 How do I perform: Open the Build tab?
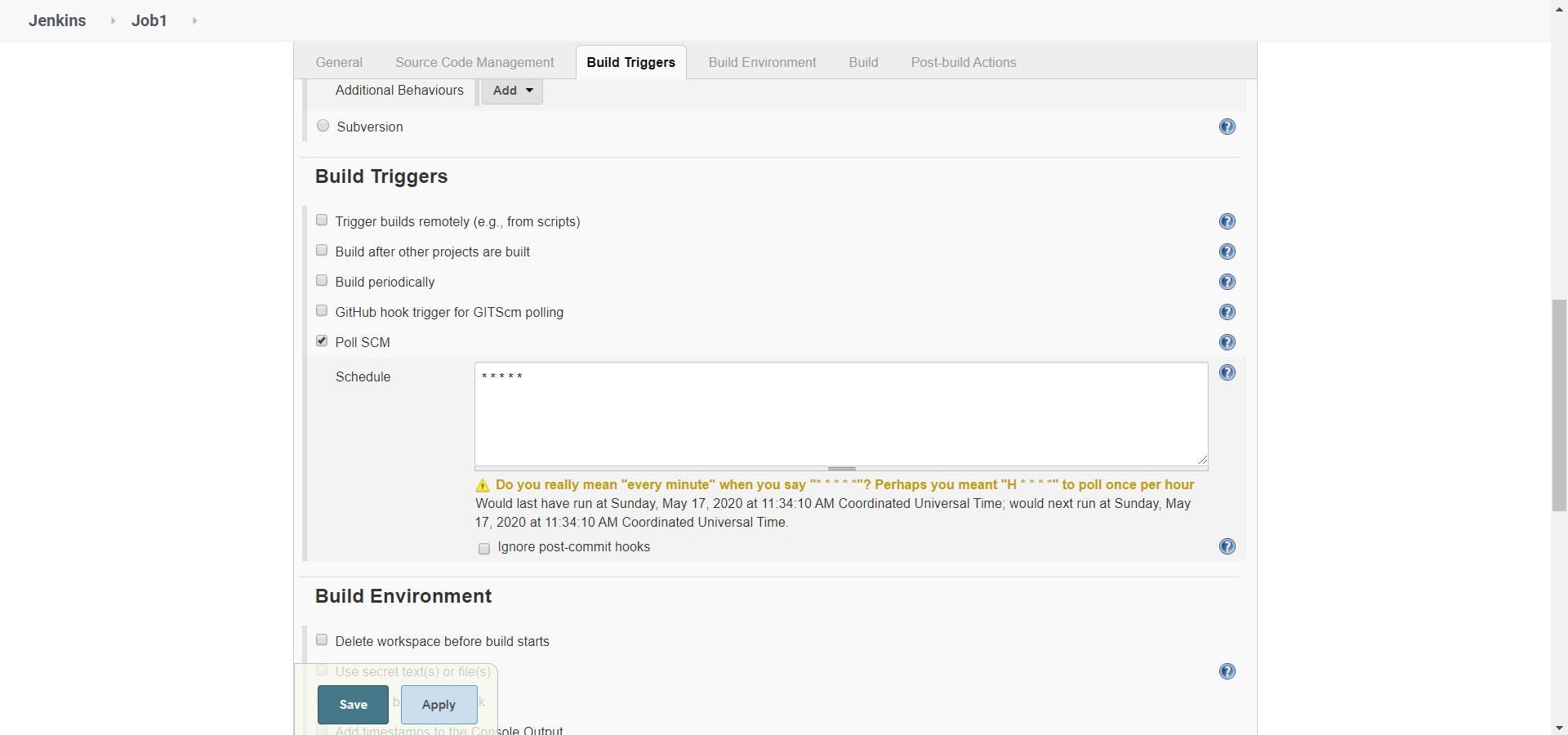pos(863,62)
